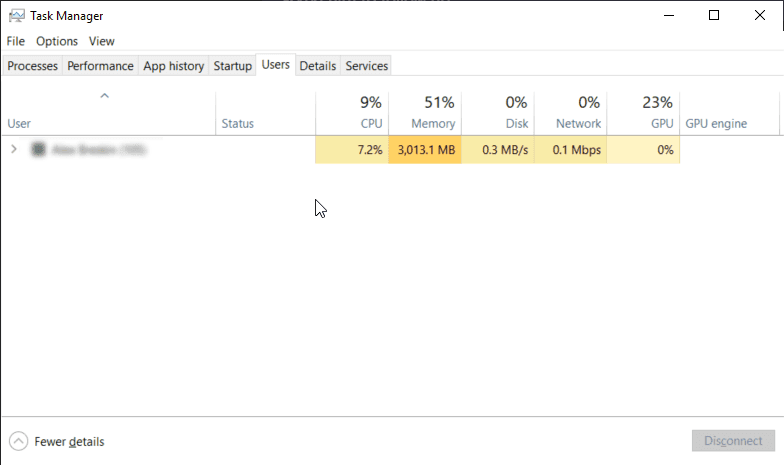Click sort arrow above User column
The height and width of the screenshot is (465, 784).
[104, 96]
